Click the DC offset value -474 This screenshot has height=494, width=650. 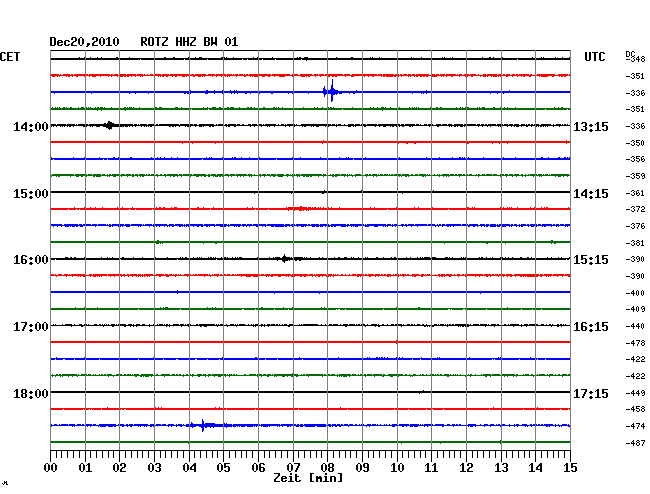click(635, 426)
